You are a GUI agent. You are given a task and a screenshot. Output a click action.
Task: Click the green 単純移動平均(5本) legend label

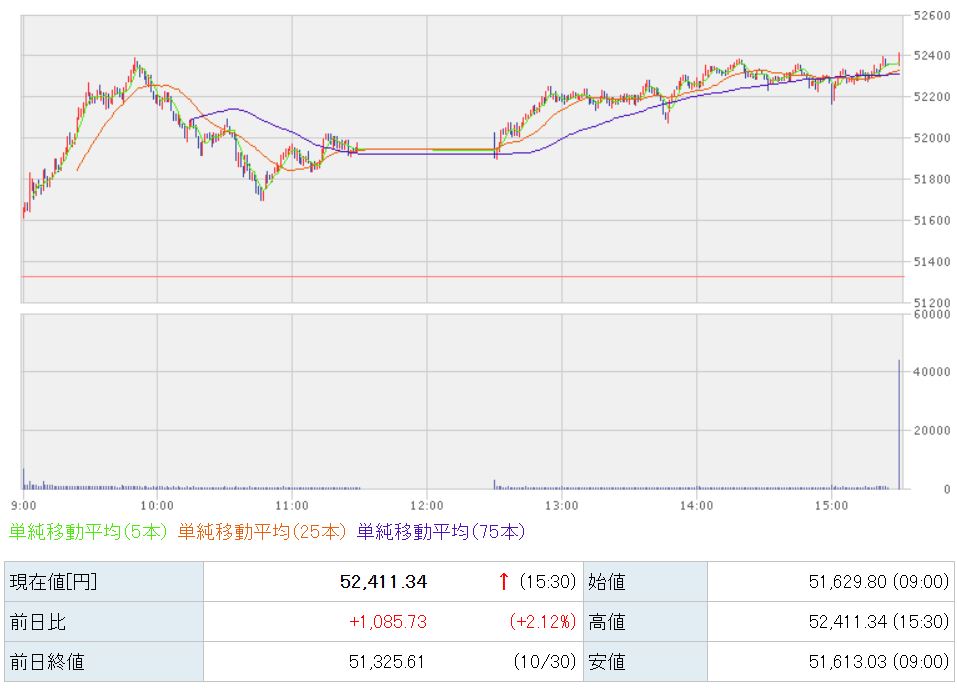[x=89, y=532]
